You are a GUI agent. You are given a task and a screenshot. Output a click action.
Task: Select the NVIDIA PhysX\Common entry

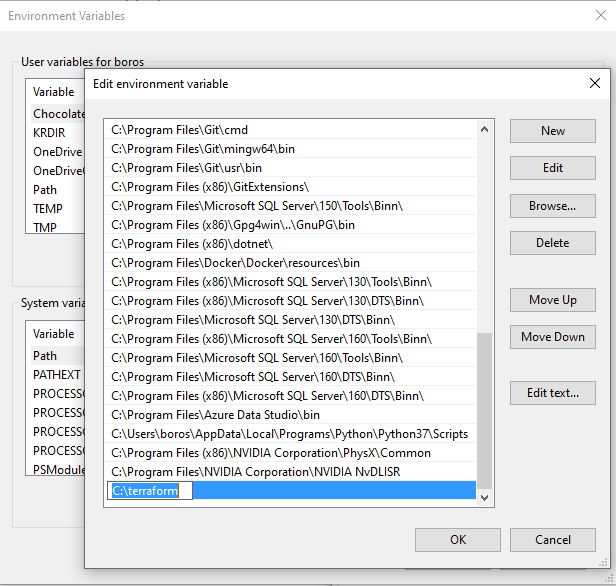pyautogui.click(x=290, y=452)
